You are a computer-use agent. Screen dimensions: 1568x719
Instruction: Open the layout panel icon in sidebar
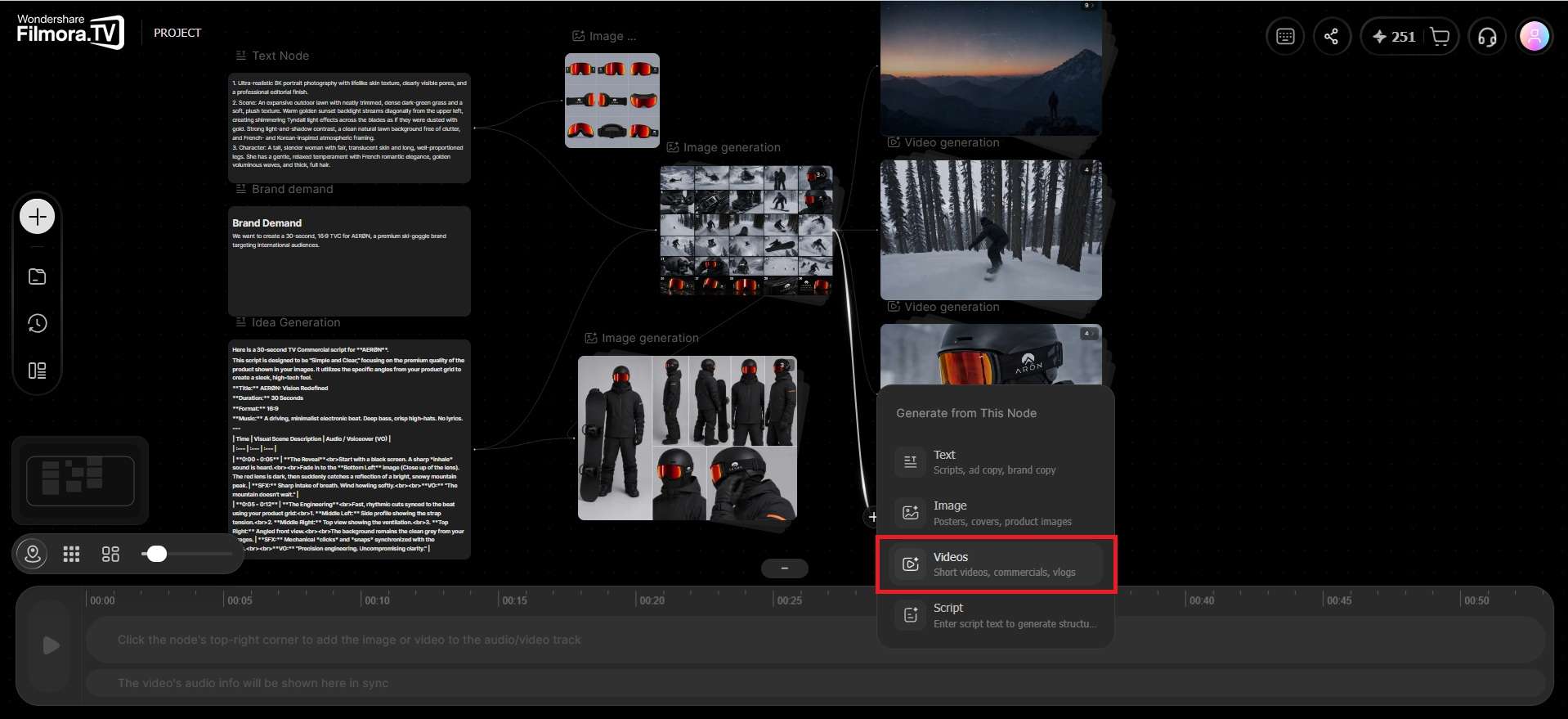coord(37,371)
